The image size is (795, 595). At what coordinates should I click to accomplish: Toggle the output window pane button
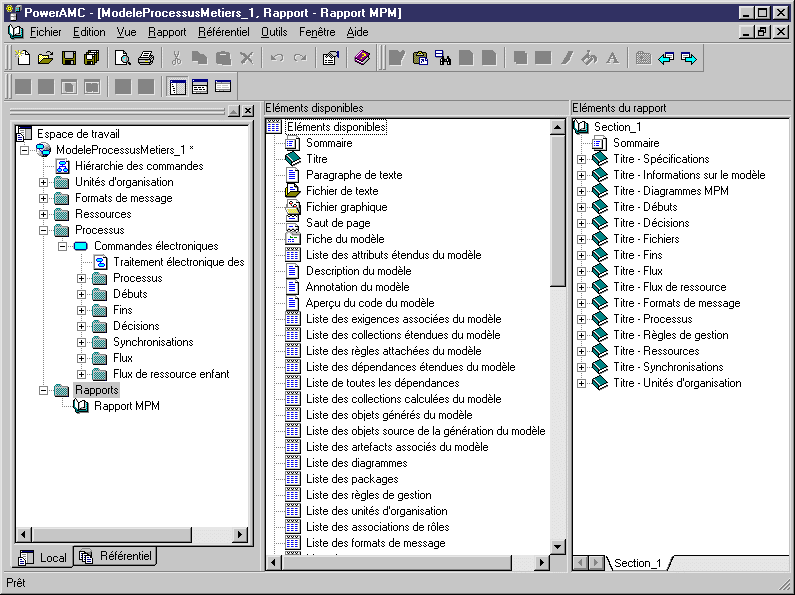(200, 87)
